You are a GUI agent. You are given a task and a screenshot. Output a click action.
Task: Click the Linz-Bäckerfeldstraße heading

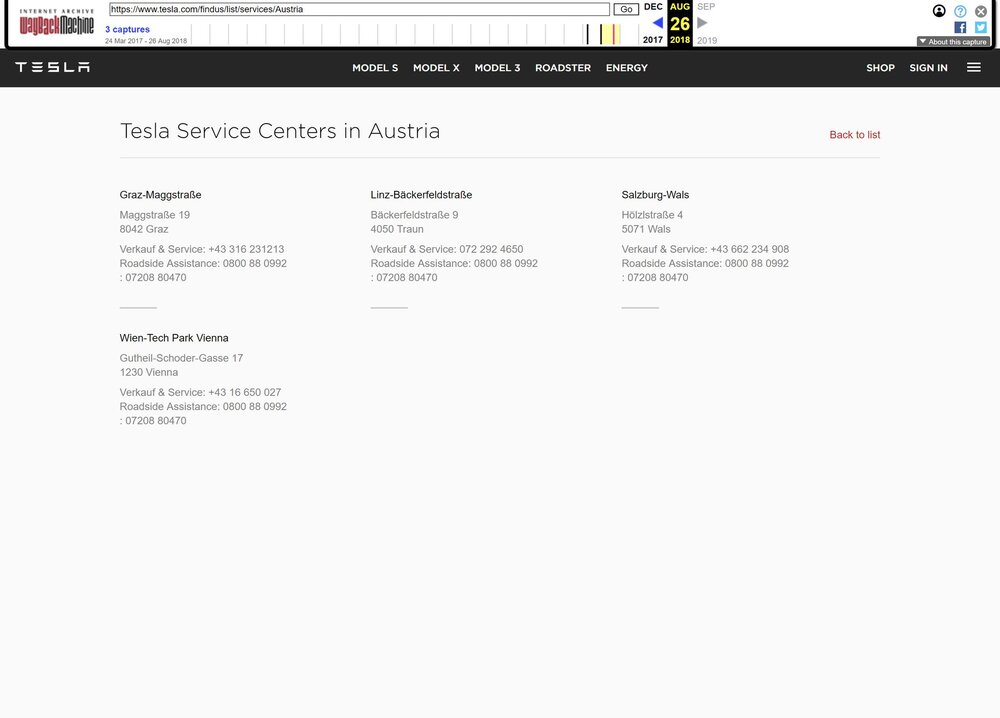click(422, 194)
